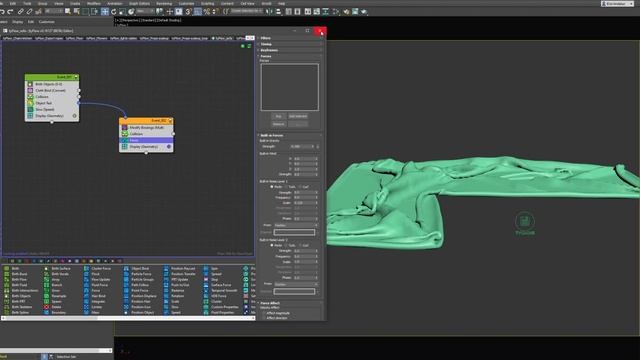This screenshot has width=640, height=360.
Task: Pick the Custom Properties operator in depot
Action: [x=225, y=307]
